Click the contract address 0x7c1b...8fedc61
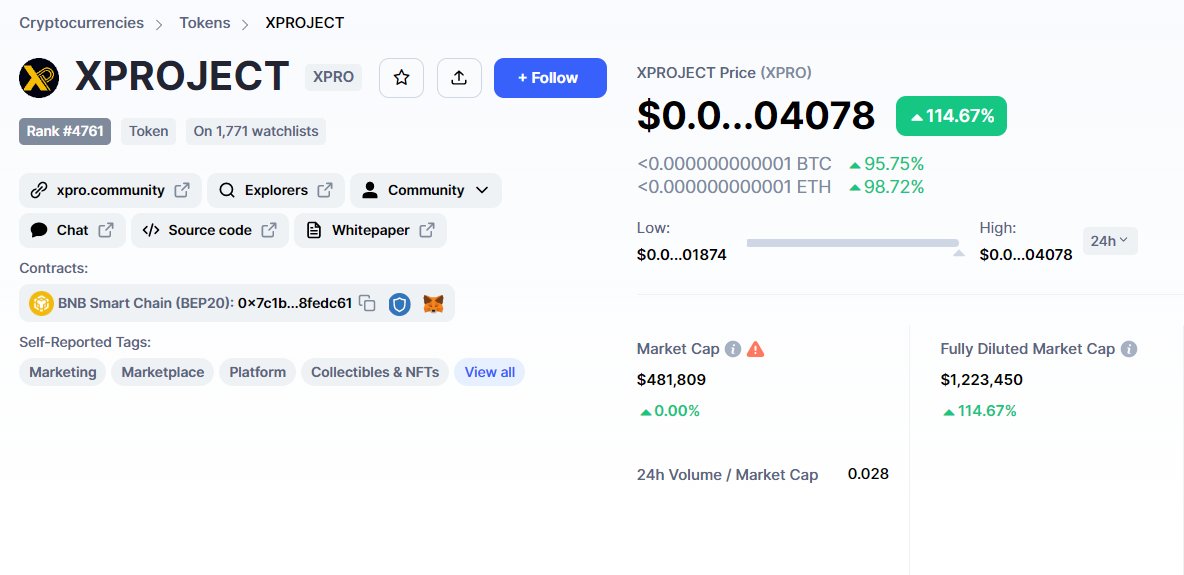 click(294, 304)
